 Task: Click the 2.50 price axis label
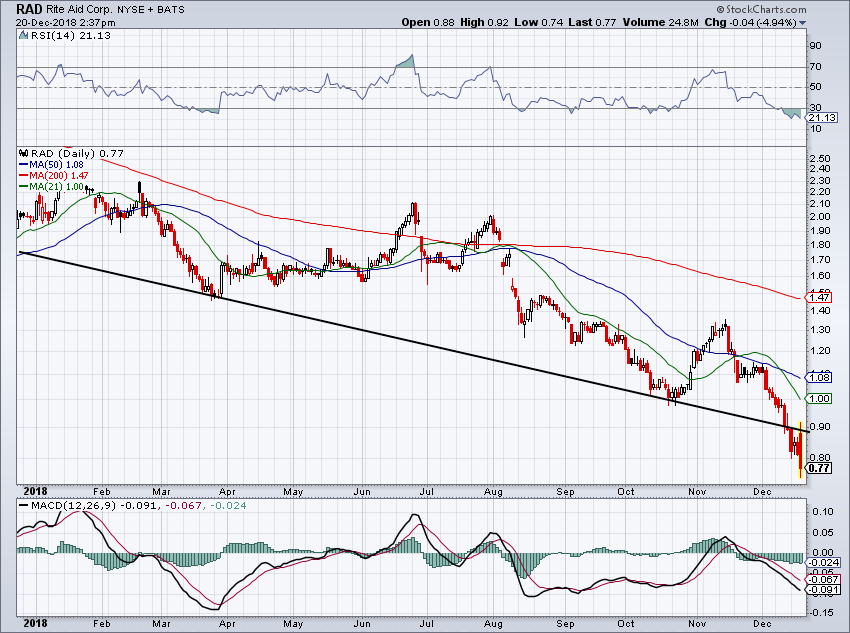(819, 158)
